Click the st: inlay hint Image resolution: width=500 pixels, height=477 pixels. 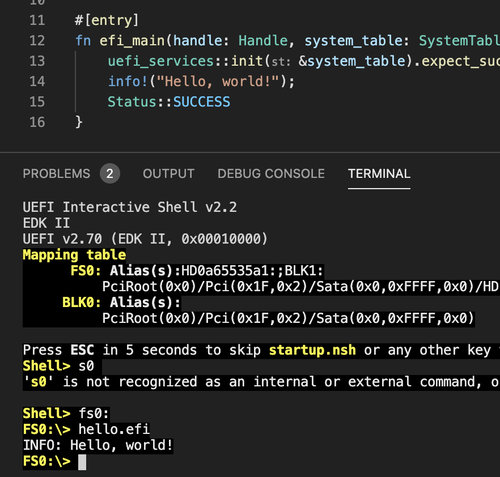(281, 62)
